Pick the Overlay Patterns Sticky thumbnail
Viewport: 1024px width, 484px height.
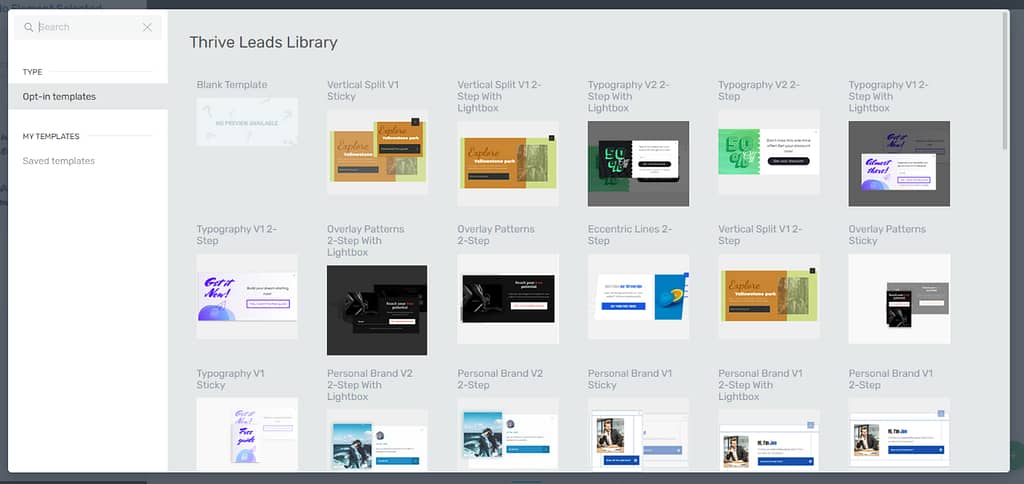pyautogui.click(x=899, y=299)
